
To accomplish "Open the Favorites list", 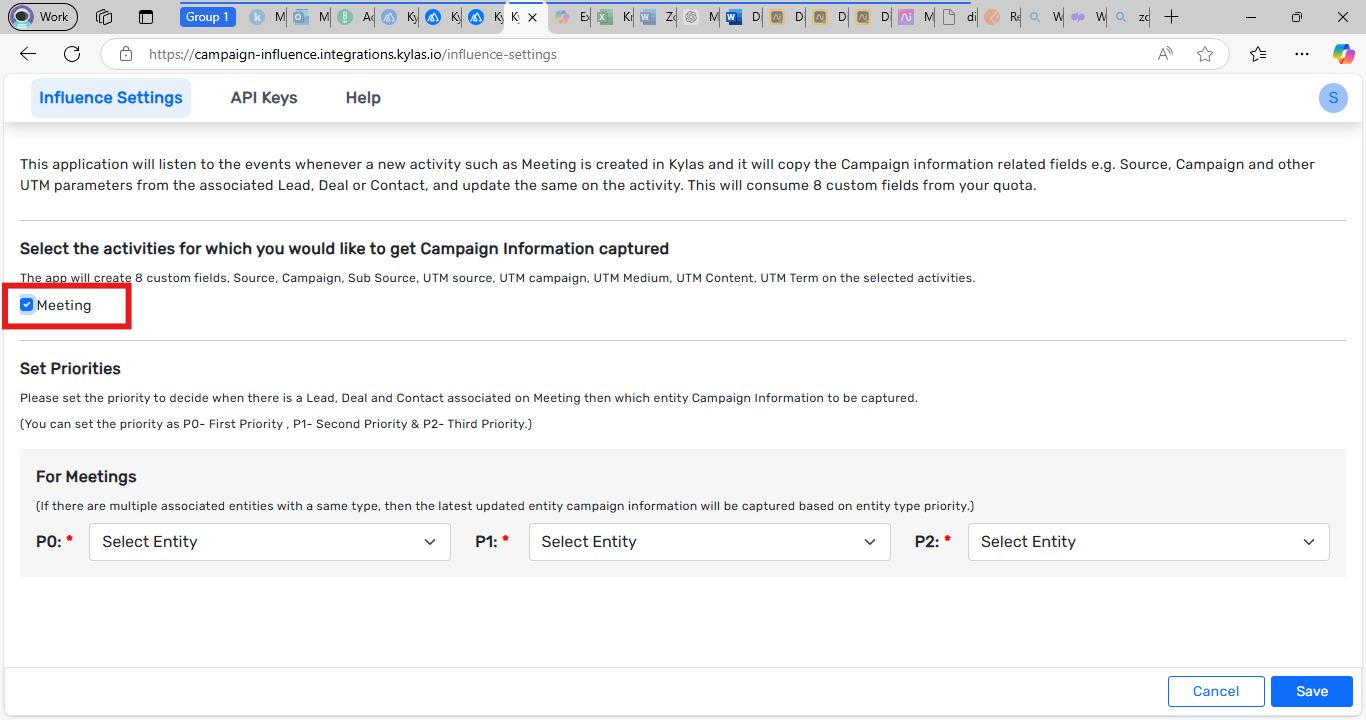I will tap(1258, 54).
